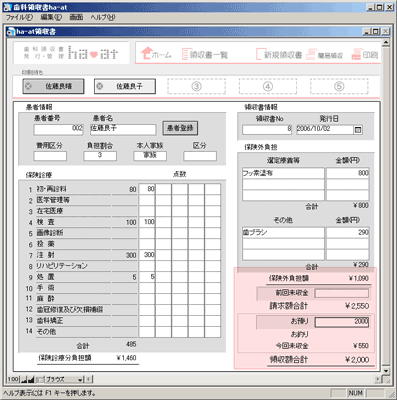
Task: Click the points total 485
Action: 131,344
